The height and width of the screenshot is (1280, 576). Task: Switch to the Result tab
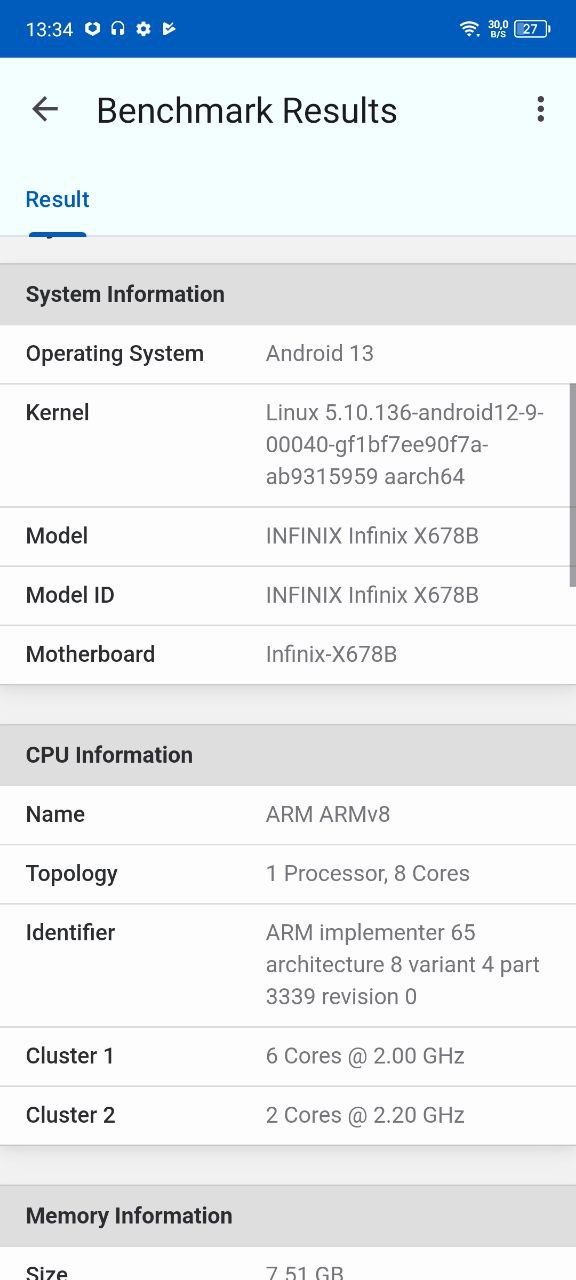point(57,199)
